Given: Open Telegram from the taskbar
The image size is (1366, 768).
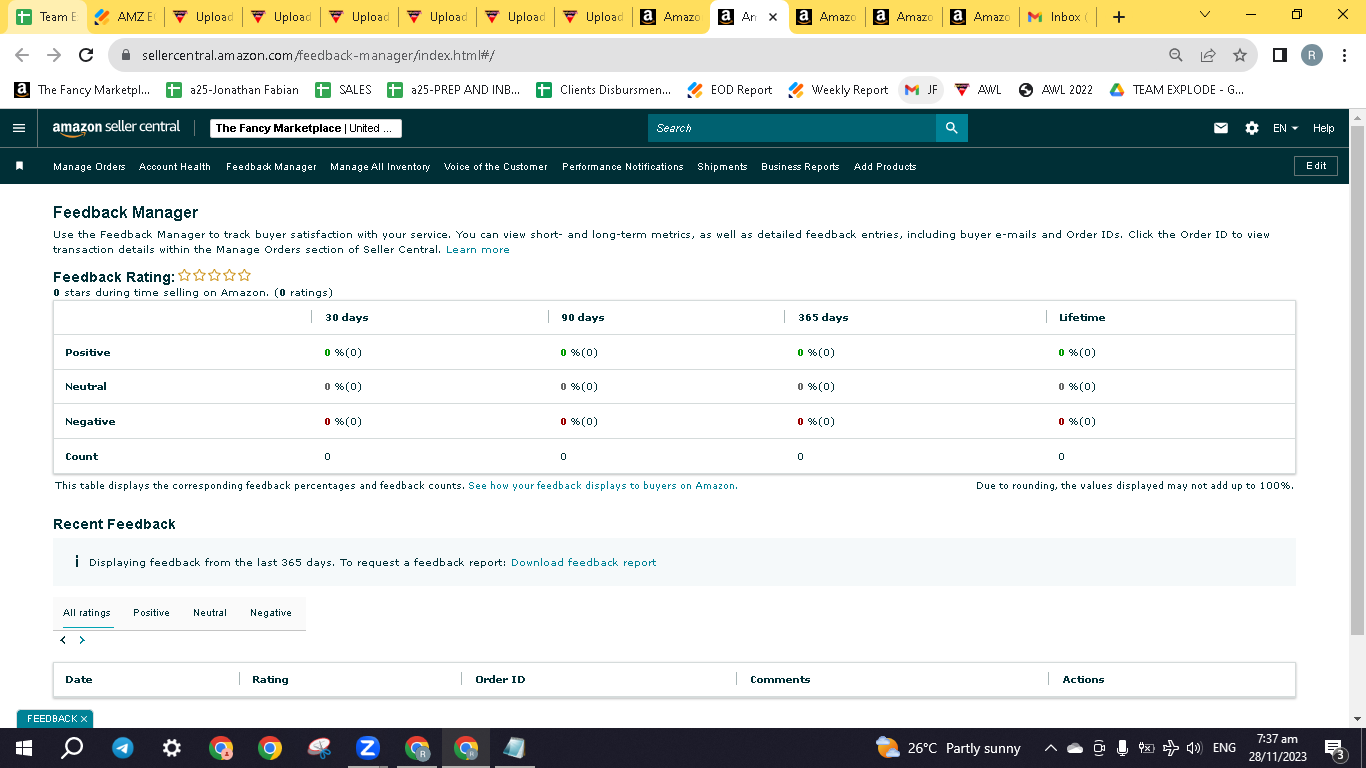Looking at the screenshot, I should tap(123, 748).
